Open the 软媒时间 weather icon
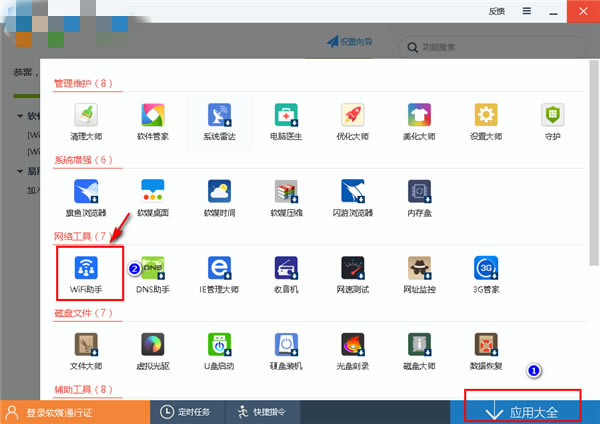 (219, 198)
